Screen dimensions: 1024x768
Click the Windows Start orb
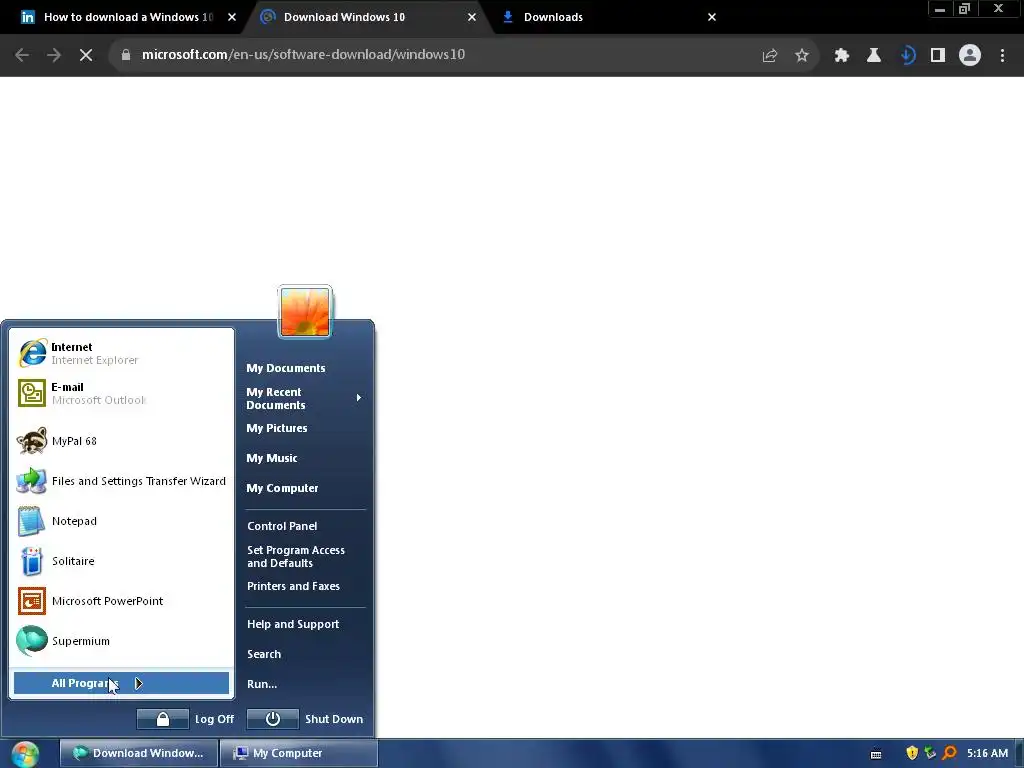pos(25,754)
